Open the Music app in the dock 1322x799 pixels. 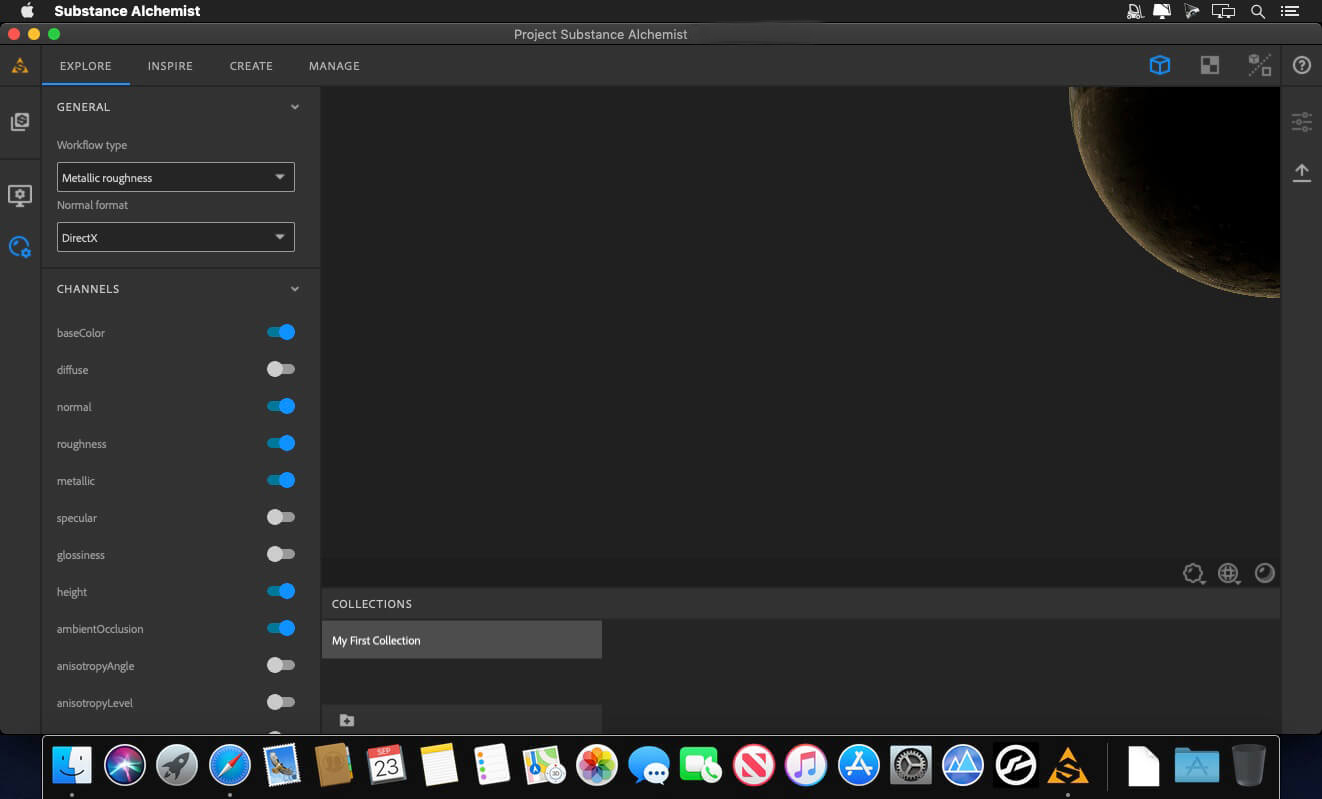pyautogui.click(x=806, y=766)
